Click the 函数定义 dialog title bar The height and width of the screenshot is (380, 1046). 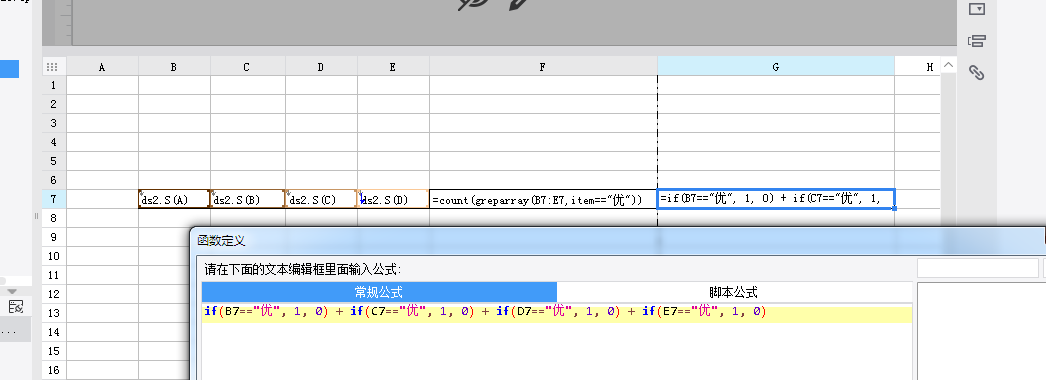click(x=617, y=241)
